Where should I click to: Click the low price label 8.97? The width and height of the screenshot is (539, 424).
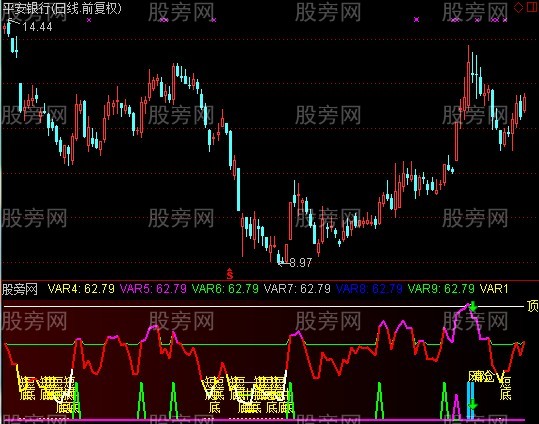tap(300, 263)
